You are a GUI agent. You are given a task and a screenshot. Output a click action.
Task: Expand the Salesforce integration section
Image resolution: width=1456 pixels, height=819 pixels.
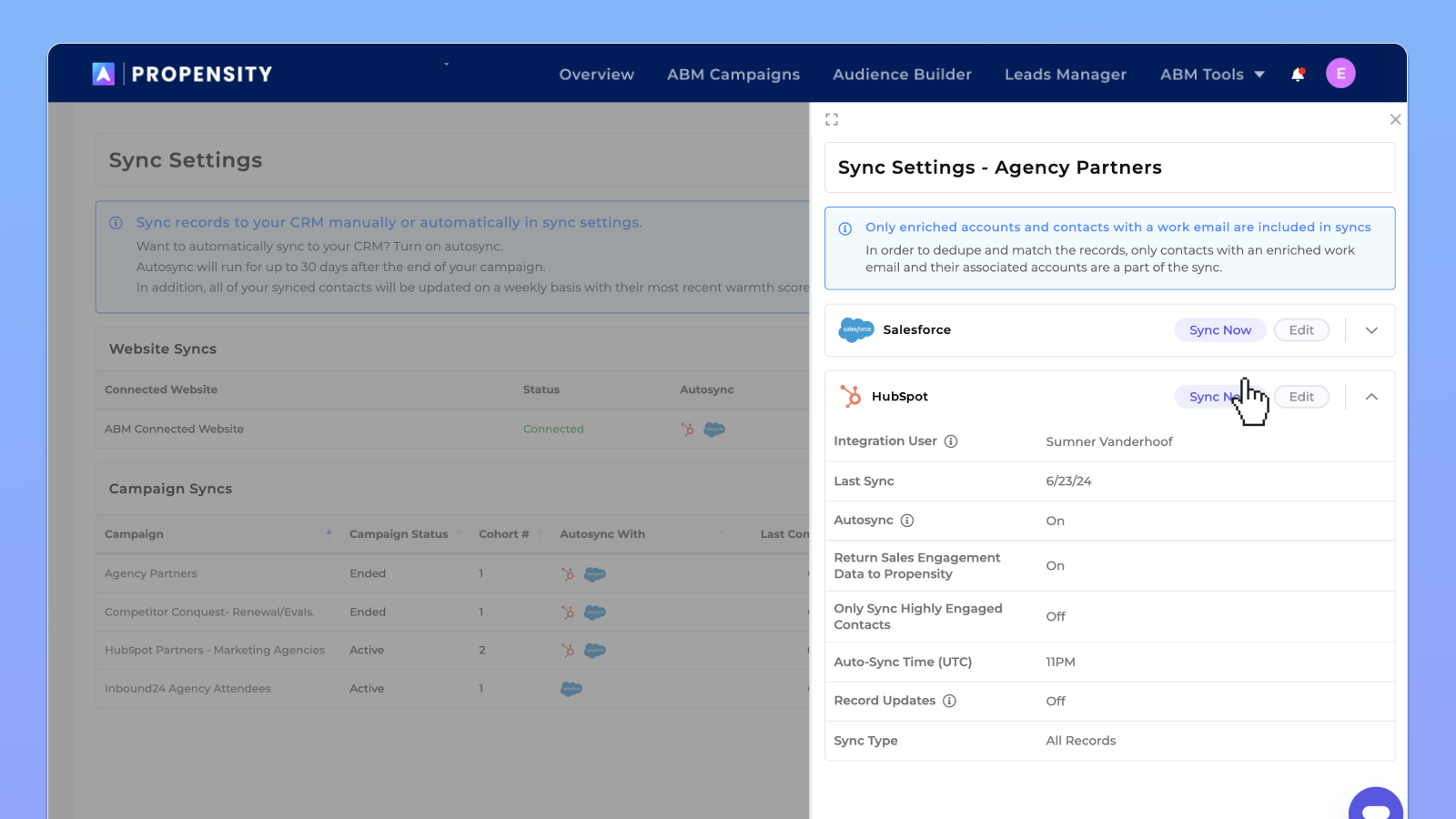coord(1371,330)
